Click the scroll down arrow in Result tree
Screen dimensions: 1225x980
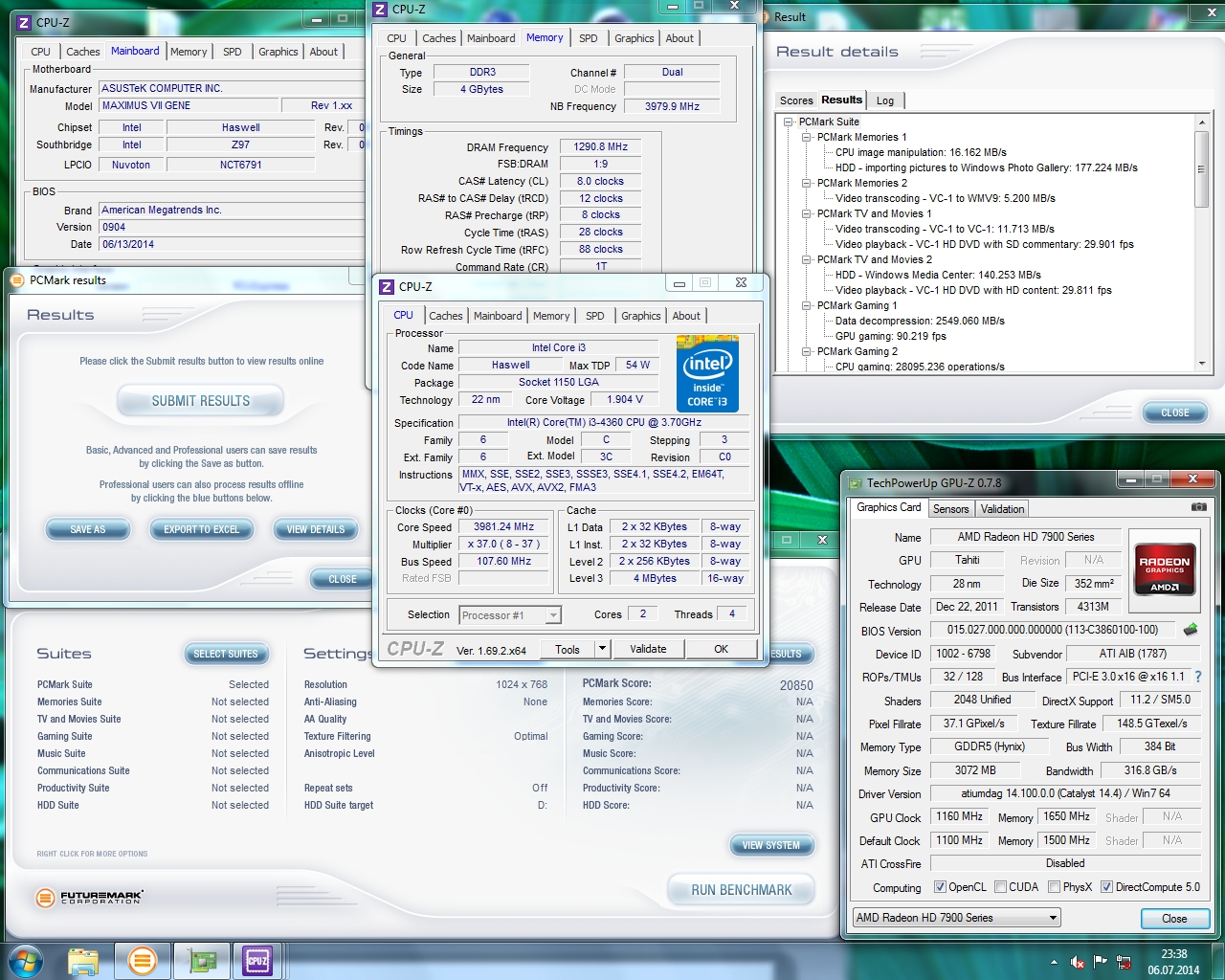point(1202,364)
